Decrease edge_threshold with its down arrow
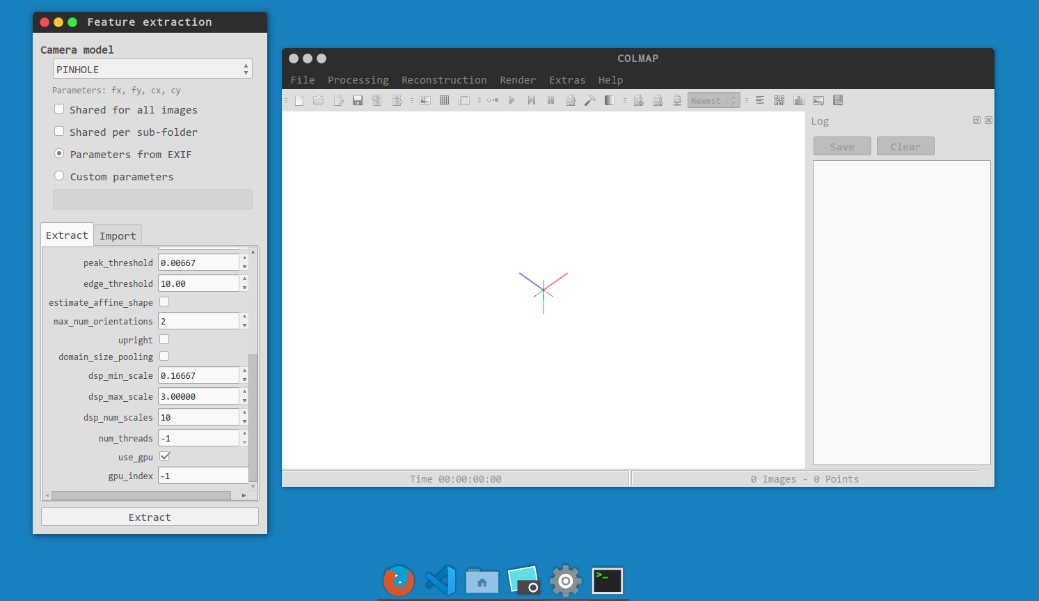1039x601 pixels. (245, 288)
